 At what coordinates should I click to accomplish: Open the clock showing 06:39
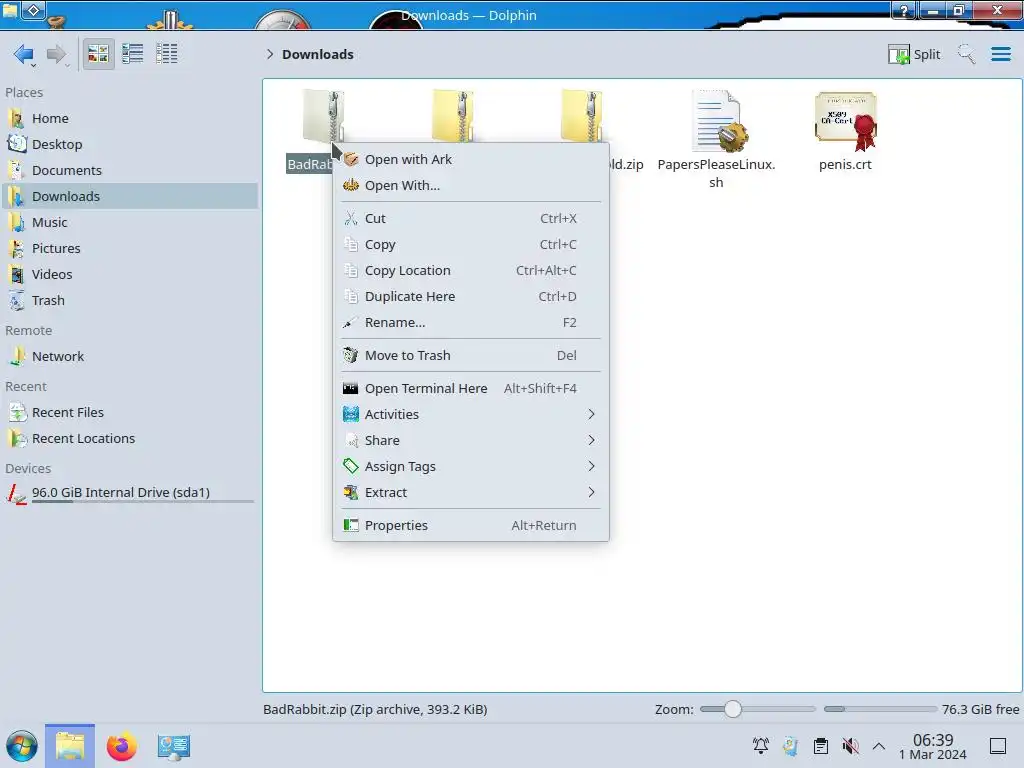click(x=933, y=746)
